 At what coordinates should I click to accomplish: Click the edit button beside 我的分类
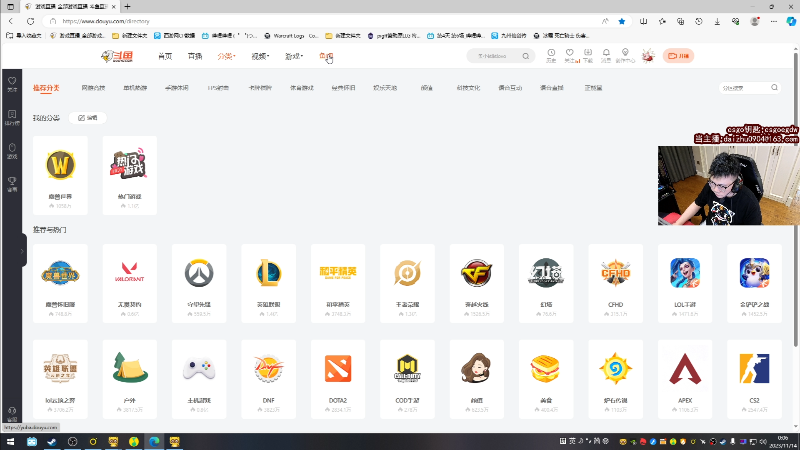(87, 118)
